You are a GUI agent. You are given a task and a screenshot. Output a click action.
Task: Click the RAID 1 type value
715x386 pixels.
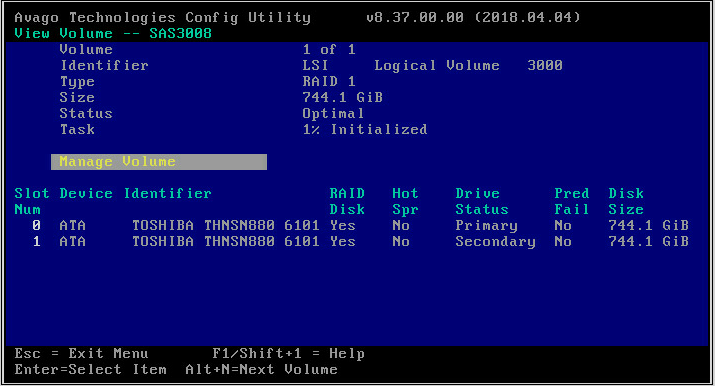pyautogui.click(x=329, y=82)
